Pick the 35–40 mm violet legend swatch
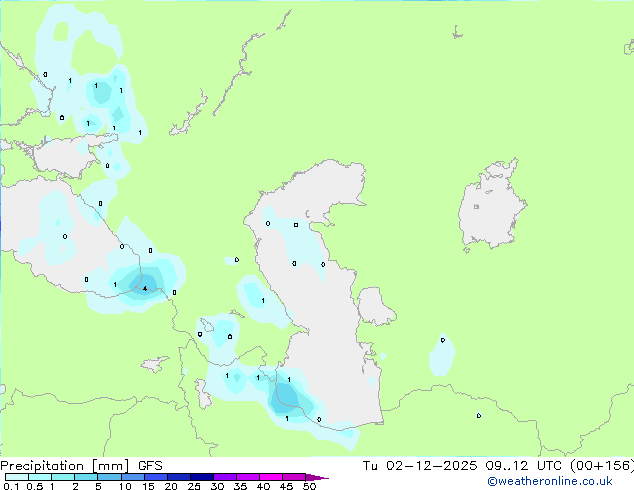This screenshot has height=490, width=634. pos(248,477)
